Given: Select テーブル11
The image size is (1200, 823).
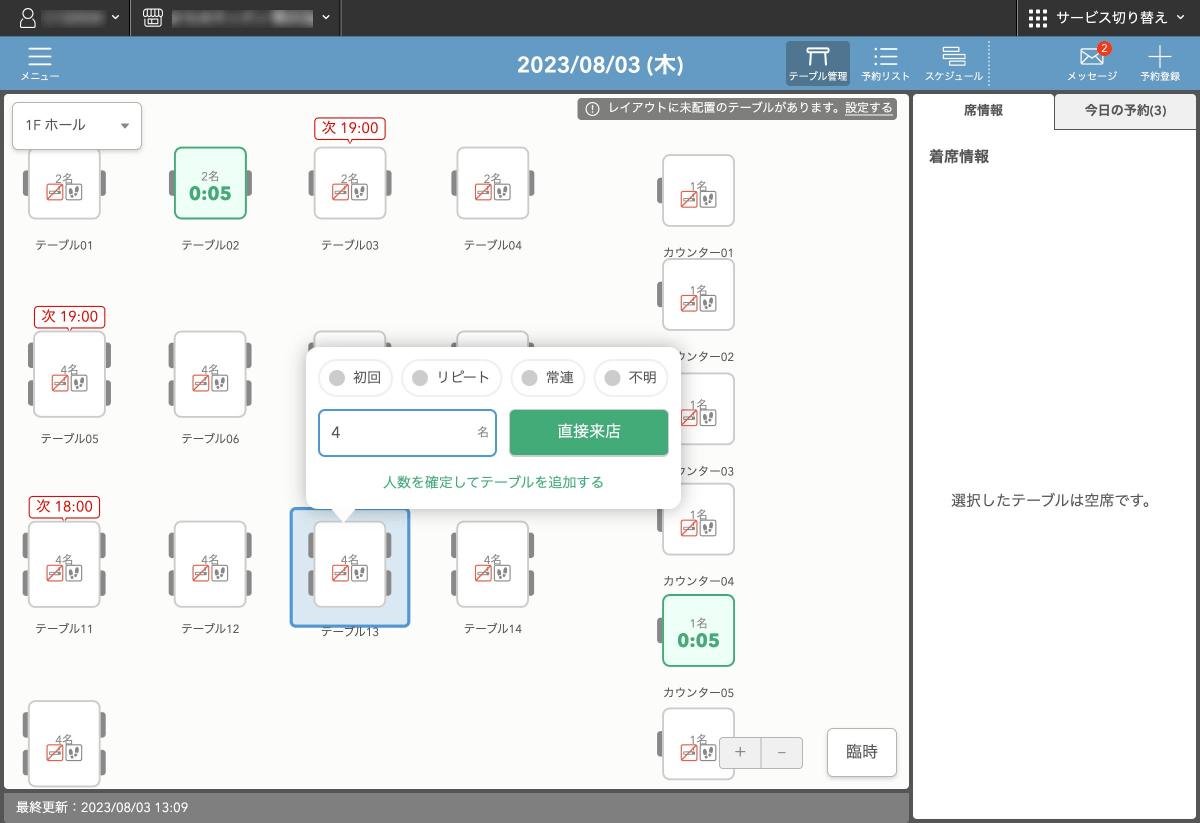Looking at the screenshot, I should click(x=65, y=564).
